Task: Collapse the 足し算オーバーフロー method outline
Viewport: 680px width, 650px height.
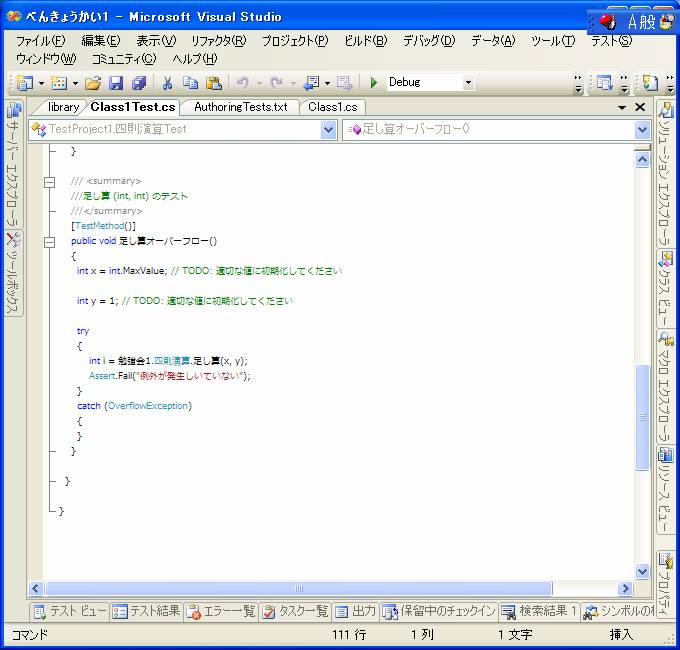Action: point(49,242)
